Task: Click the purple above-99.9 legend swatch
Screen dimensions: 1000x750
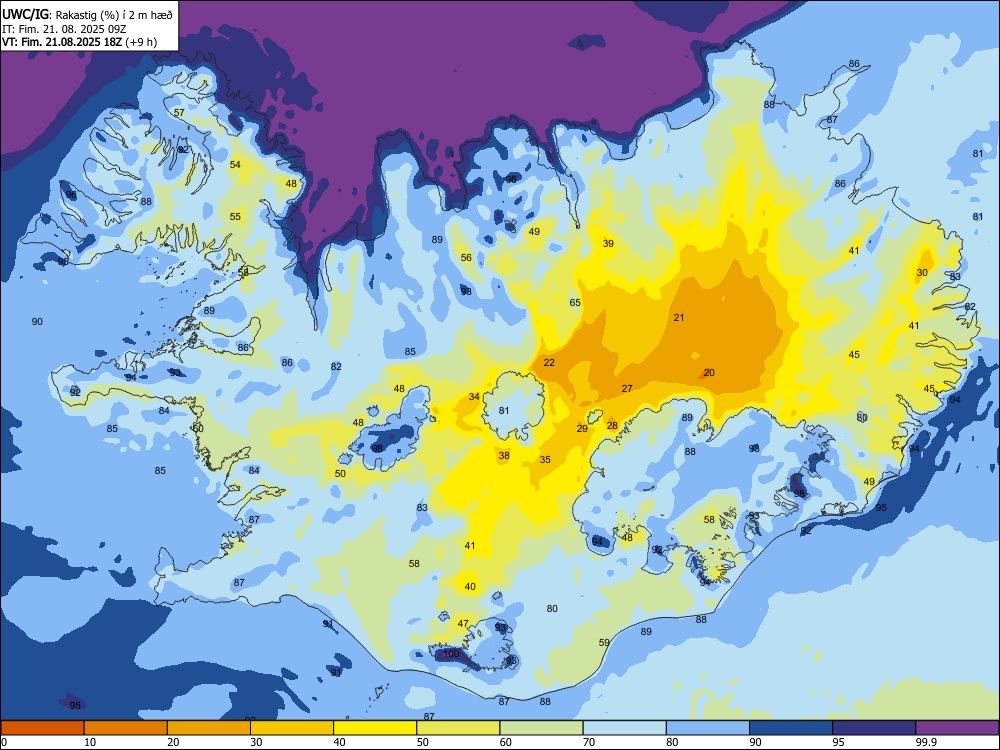Action: click(957, 728)
